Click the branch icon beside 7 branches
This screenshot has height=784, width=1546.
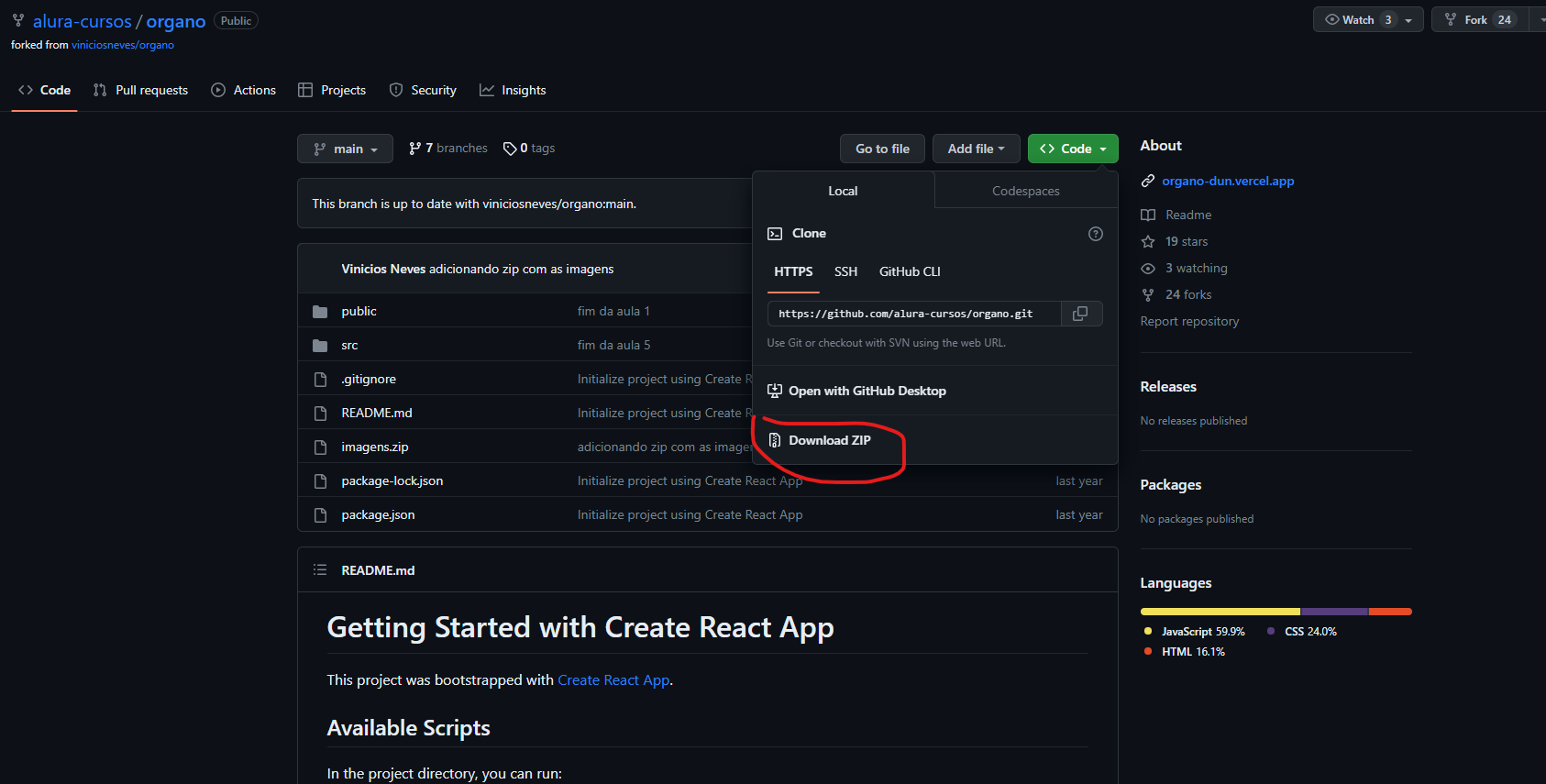415,149
